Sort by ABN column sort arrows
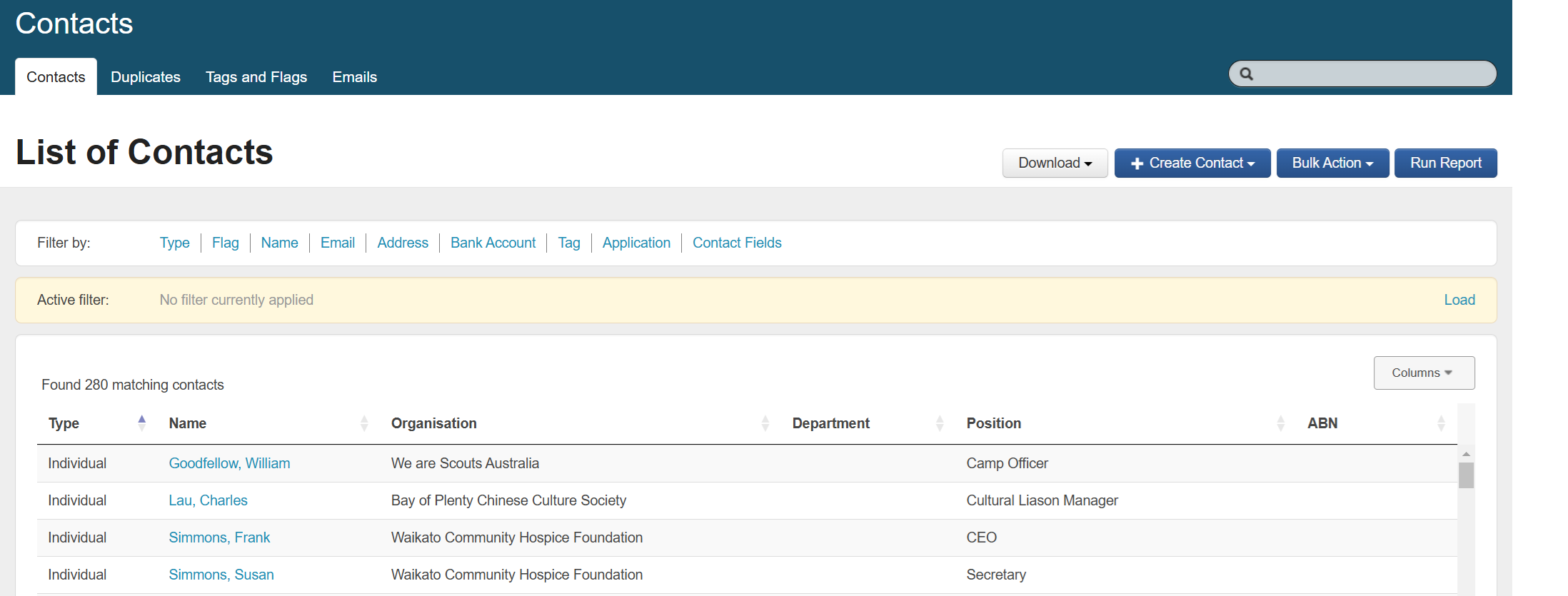 tap(1440, 423)
